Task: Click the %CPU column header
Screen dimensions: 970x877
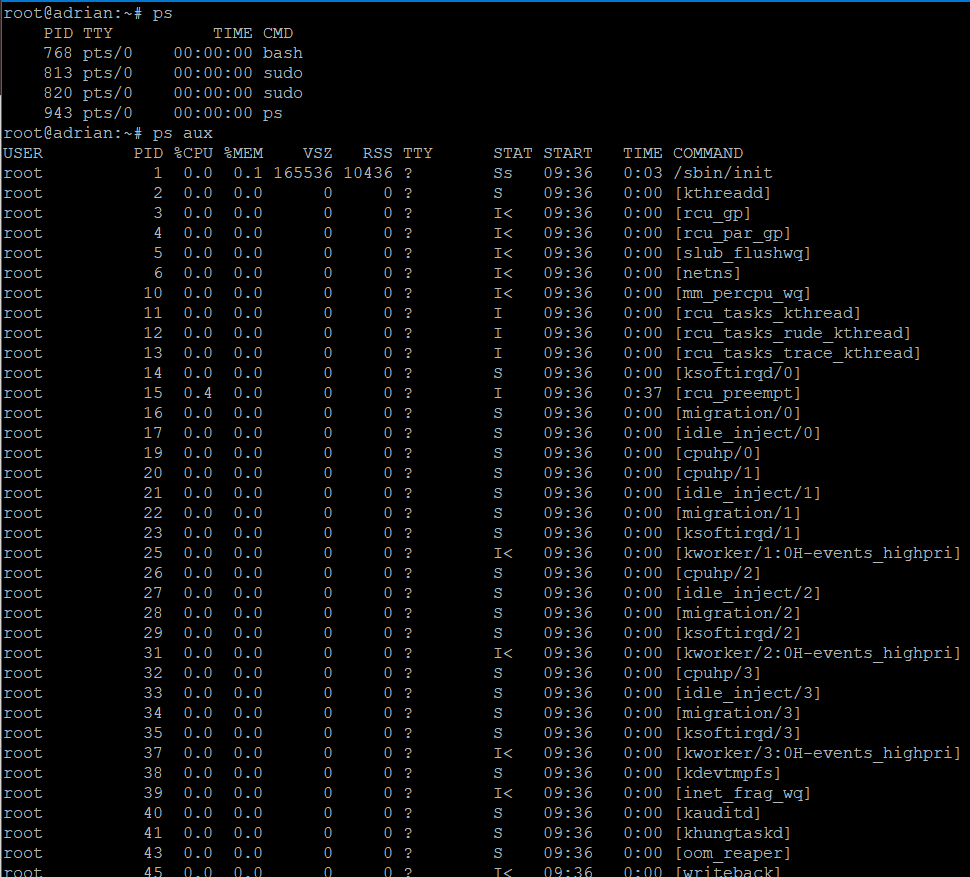Action: pyautogui.click(x=193, y=152)
